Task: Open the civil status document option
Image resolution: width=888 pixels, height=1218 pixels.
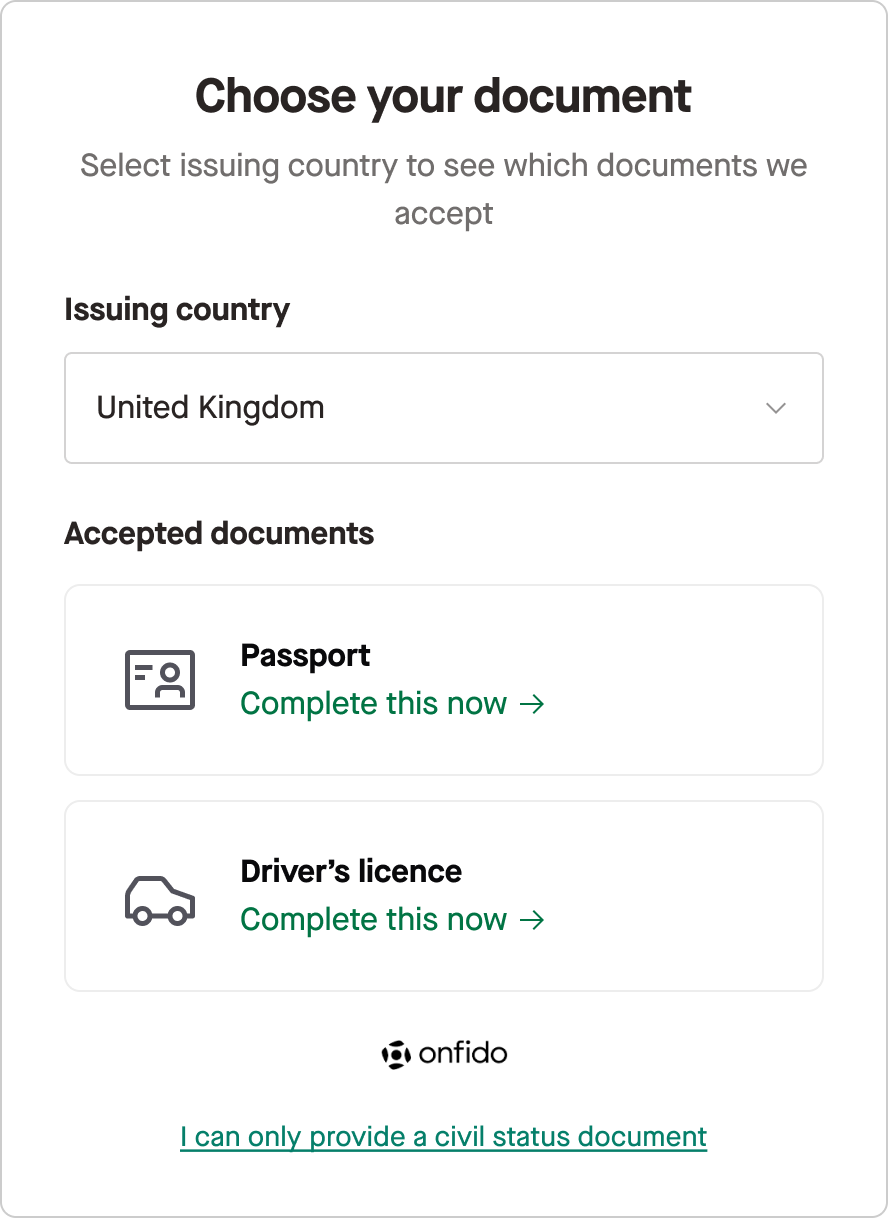Action: pyautogui.click(x=444, y=1136)
